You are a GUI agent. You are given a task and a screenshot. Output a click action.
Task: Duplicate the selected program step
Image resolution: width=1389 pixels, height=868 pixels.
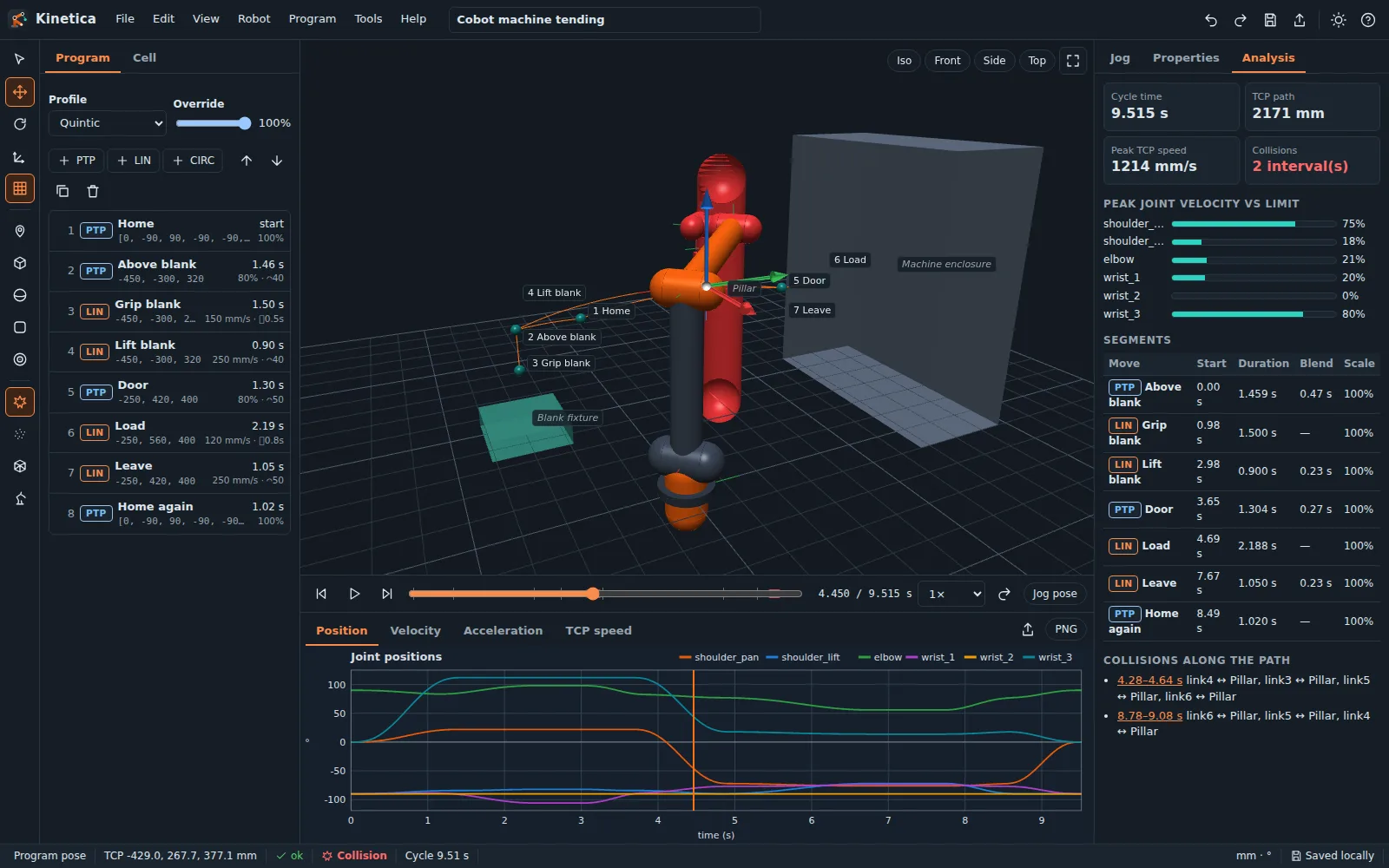pos(63,191)
